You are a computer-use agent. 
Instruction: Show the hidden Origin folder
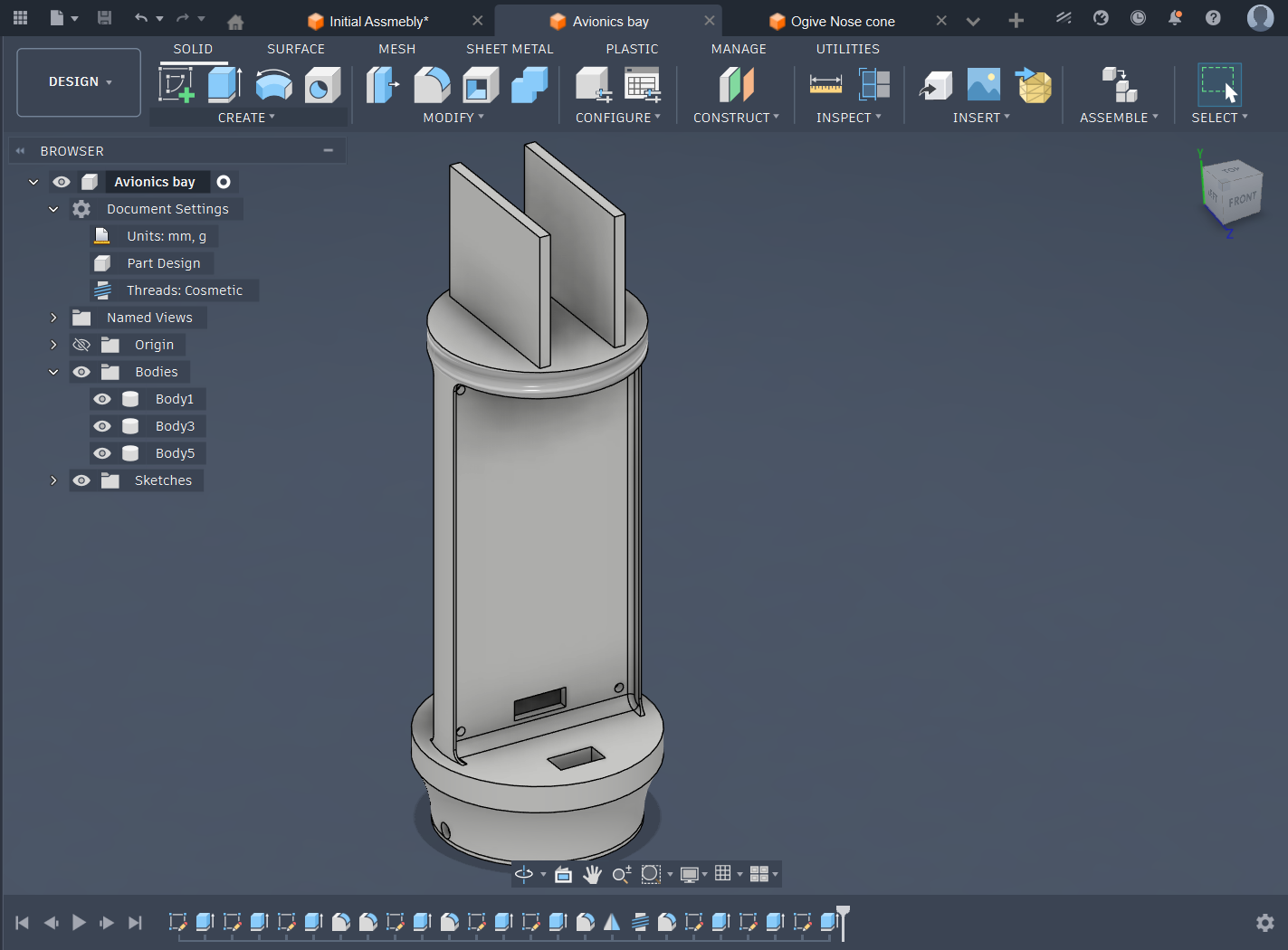tap(81, 345)
